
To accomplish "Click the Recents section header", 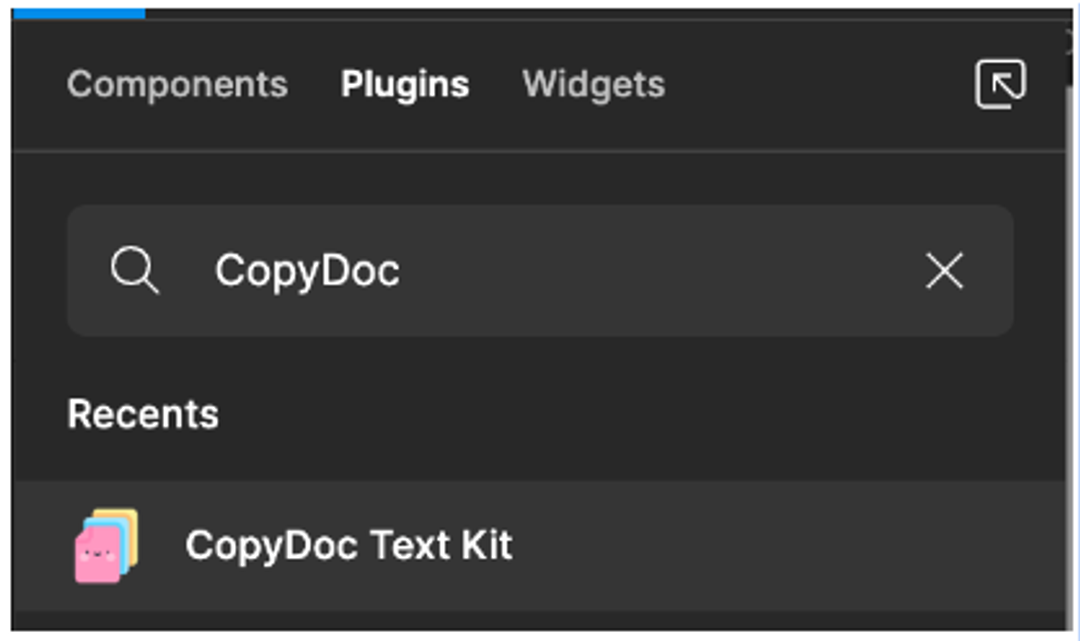I will click(x=141, y=415).
